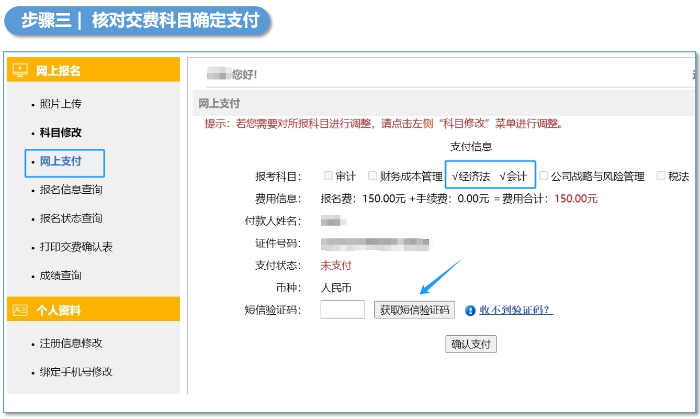Open 绑定手机号修改 page

pyautogui.click(x=76, y=372)
